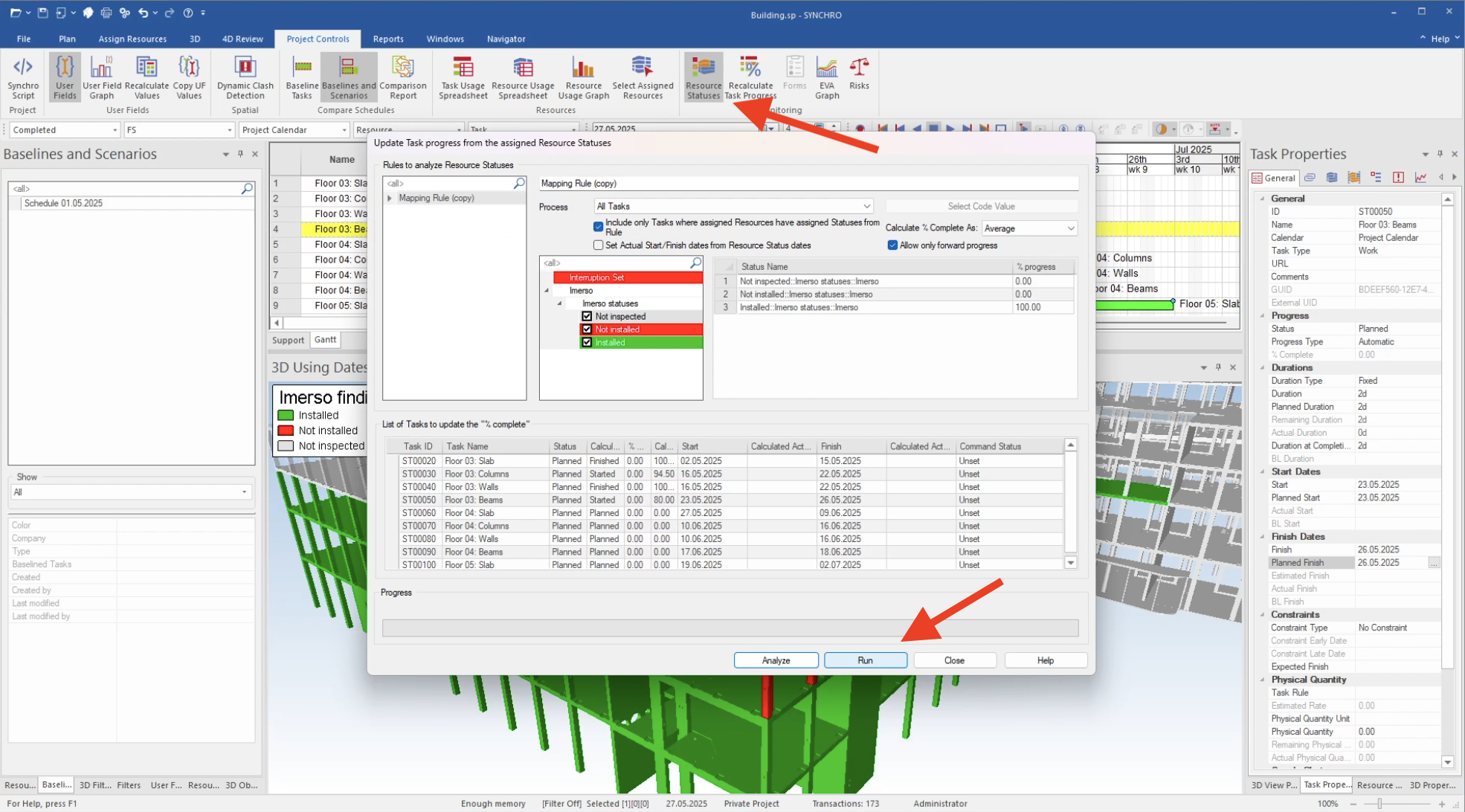Select Recalculate Task Progress
This screenshot has height=812, width=1465.
click(x=750, y=77)
